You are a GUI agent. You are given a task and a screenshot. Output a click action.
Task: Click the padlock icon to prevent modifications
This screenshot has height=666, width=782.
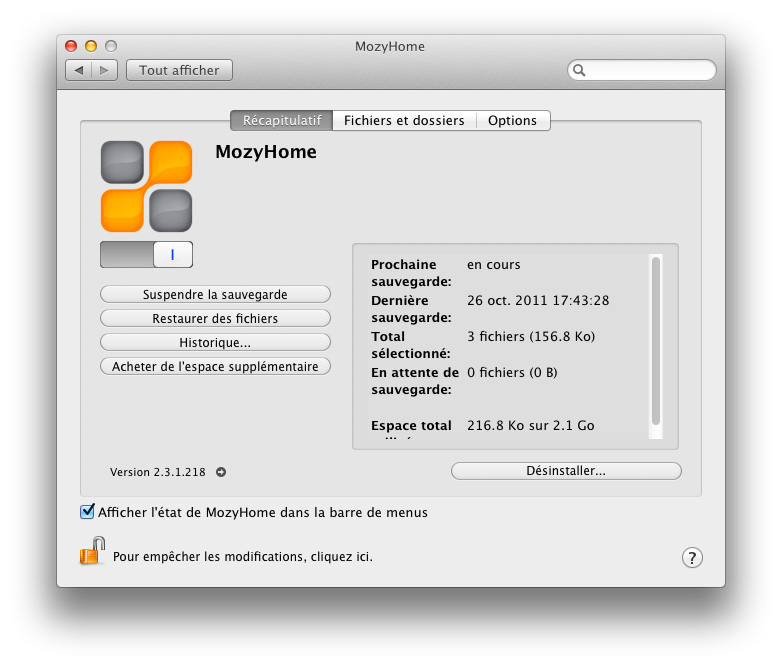tap(92, 551)
